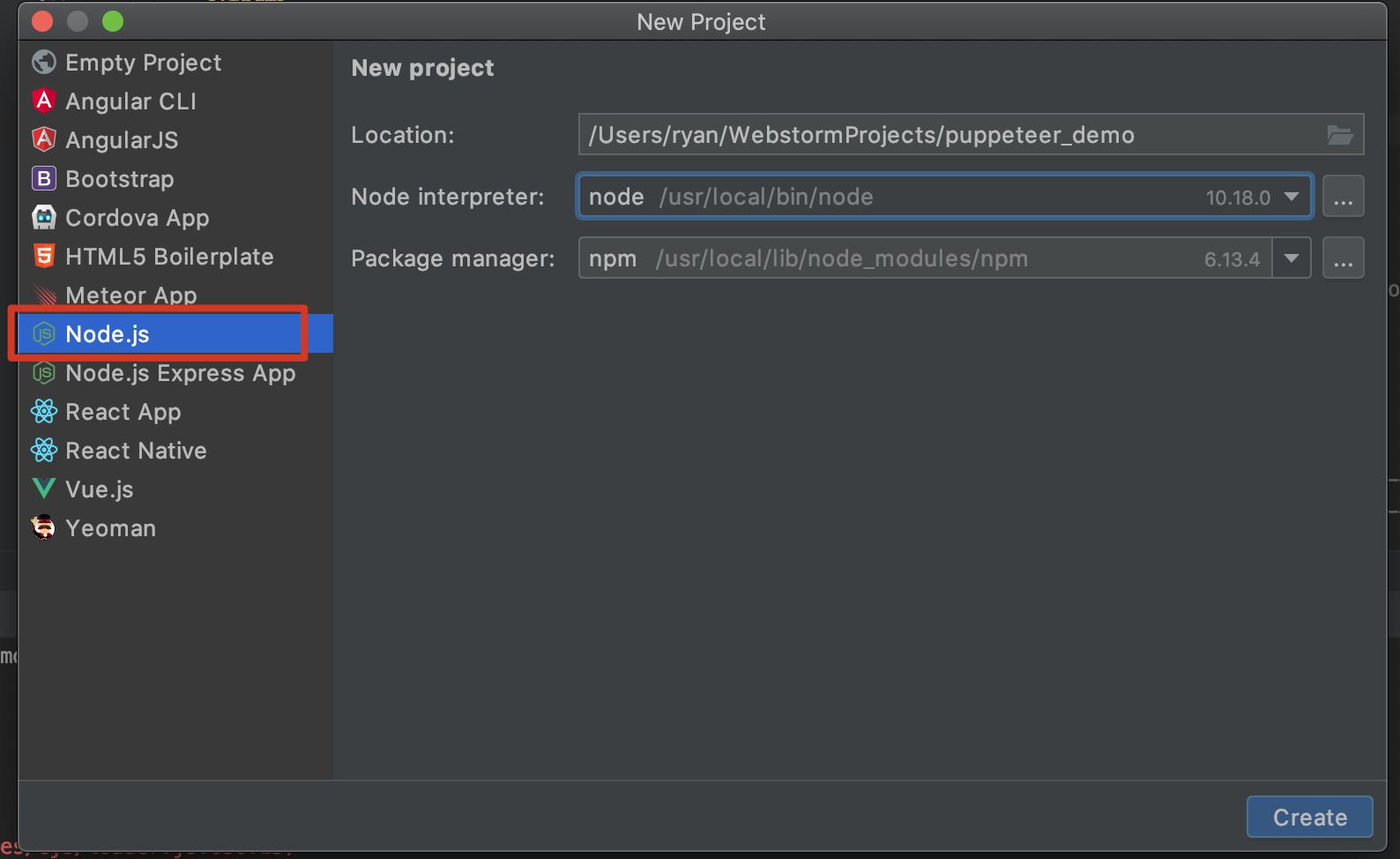Click the Node interpreter combo field
The height and width of the screenshot is (859, 1400).
click(x=945, y=197)
